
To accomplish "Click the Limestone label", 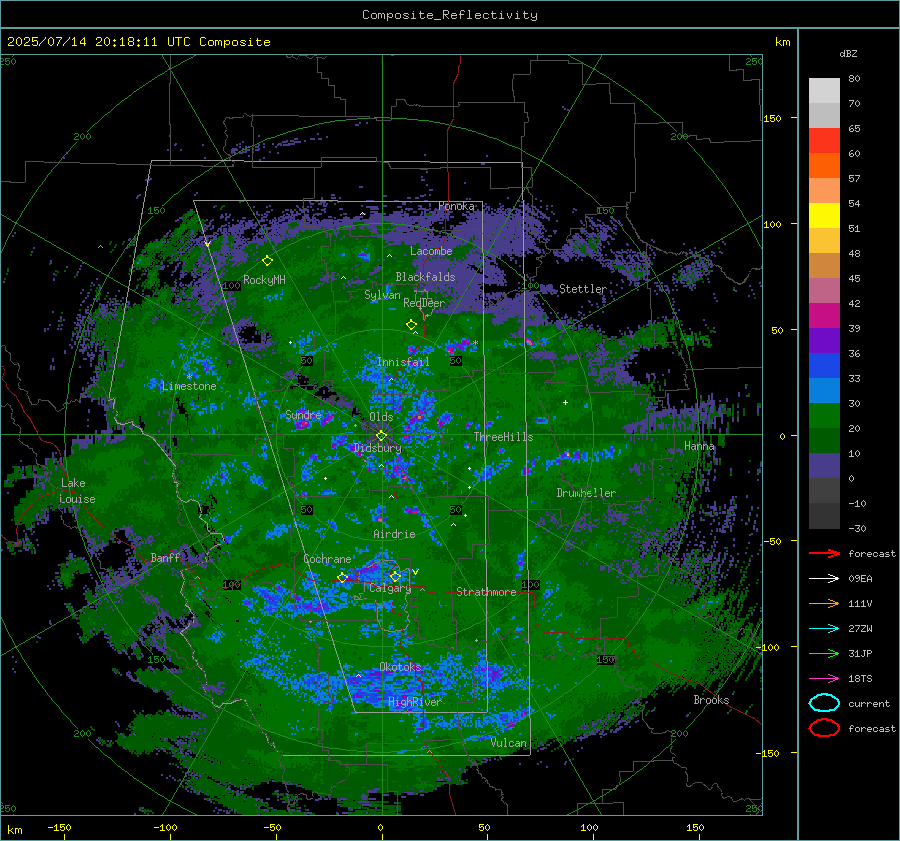I will click(189, 386).
